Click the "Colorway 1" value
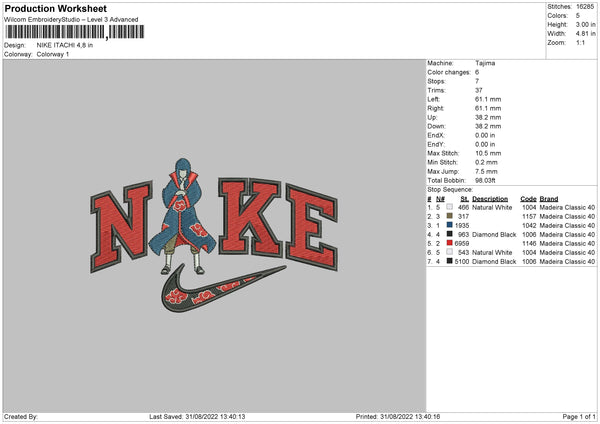600x424 pixels. [x=53, y=54]
